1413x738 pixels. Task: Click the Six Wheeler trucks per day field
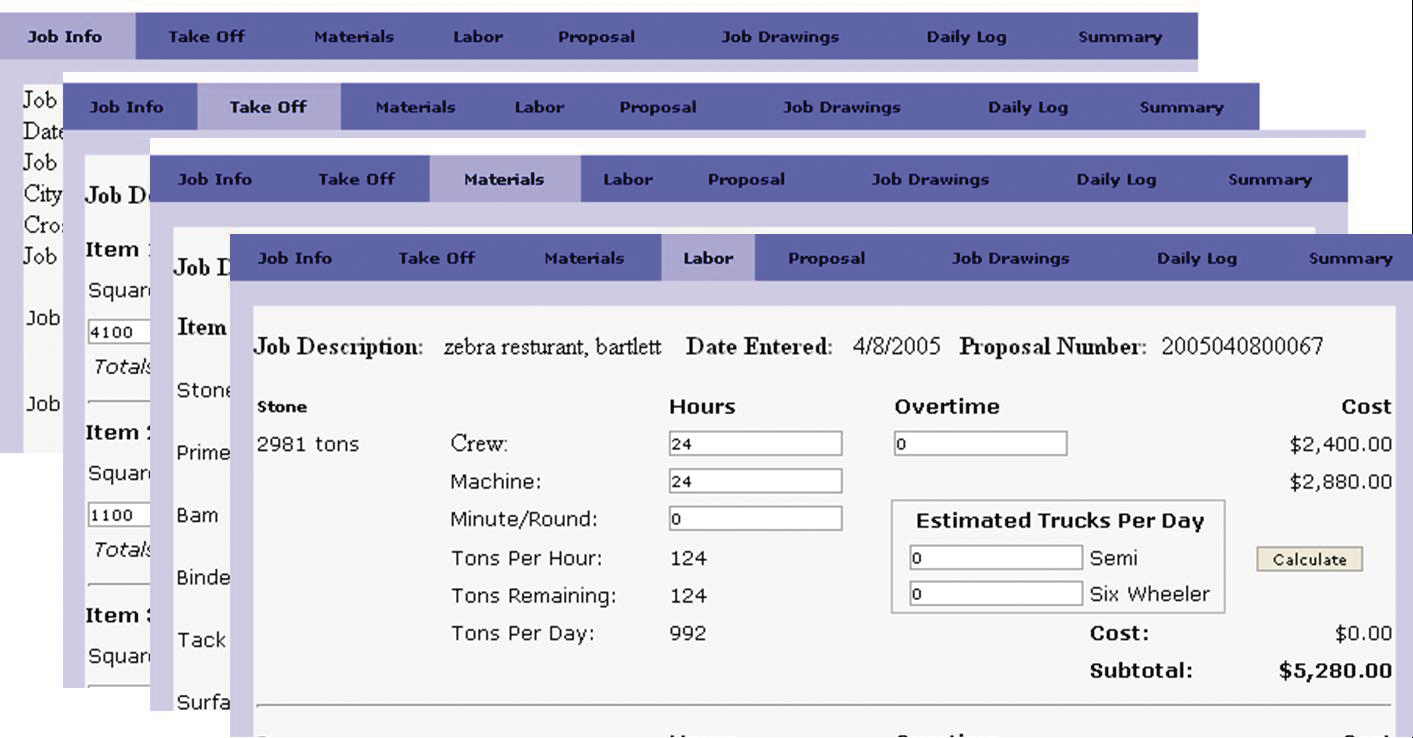[996, 594]
